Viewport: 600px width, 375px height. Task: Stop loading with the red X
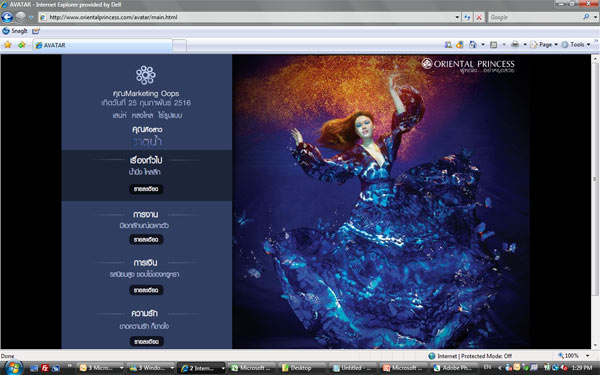479,17
